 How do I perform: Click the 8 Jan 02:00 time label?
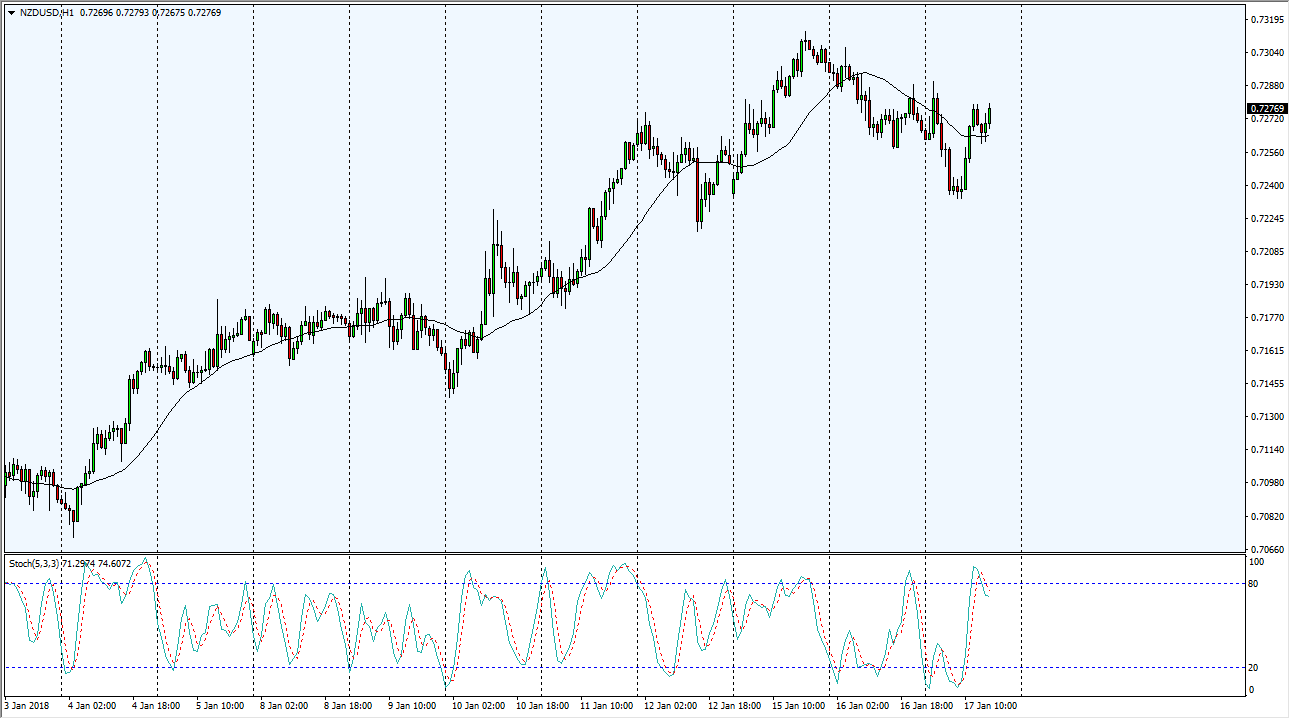[x=284, y=705]
